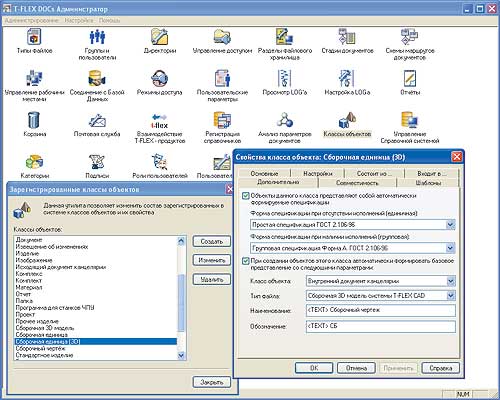Open the Директории icon
This screenshot has width=500, height=400.
pyautogui.click(x=160, y=36)
